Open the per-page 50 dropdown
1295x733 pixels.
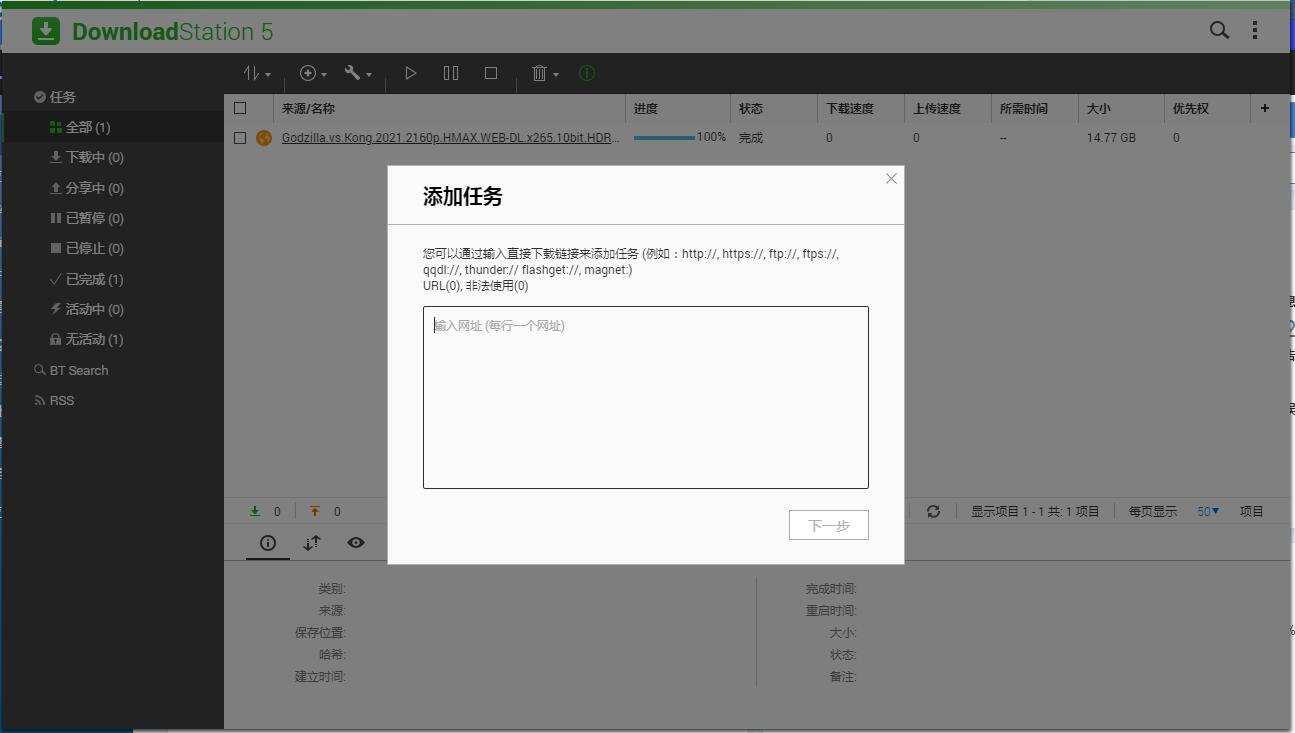tap(1207, 511)
